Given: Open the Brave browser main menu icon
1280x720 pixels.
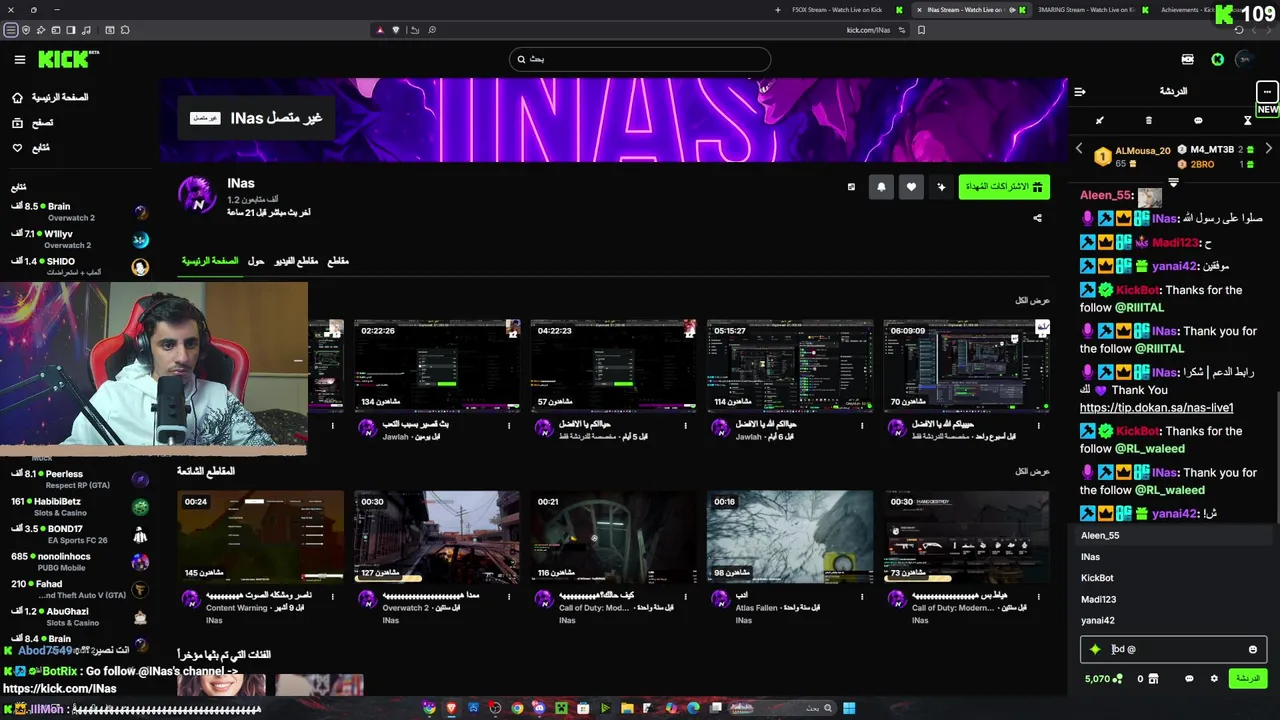Looking at the screenshot, I should tap(11, 30).
